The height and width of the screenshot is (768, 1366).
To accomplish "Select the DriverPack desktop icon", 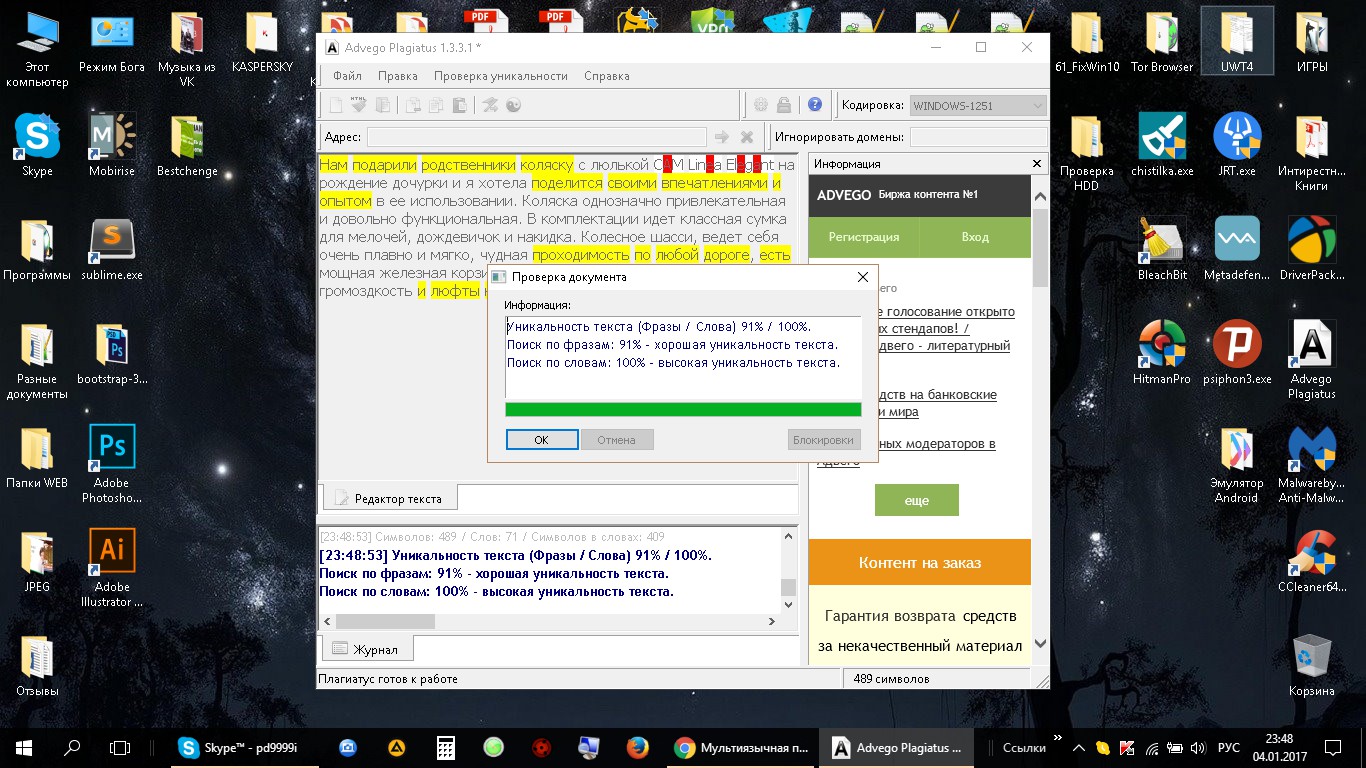I will (x=1311, y=250).
